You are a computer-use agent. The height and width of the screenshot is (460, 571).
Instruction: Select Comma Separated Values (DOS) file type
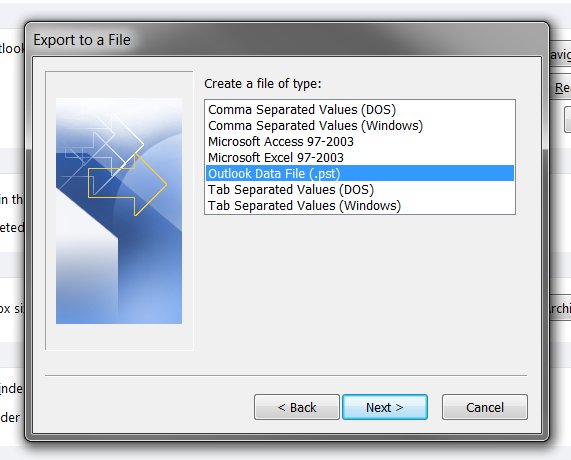click(x=360, y=110)
